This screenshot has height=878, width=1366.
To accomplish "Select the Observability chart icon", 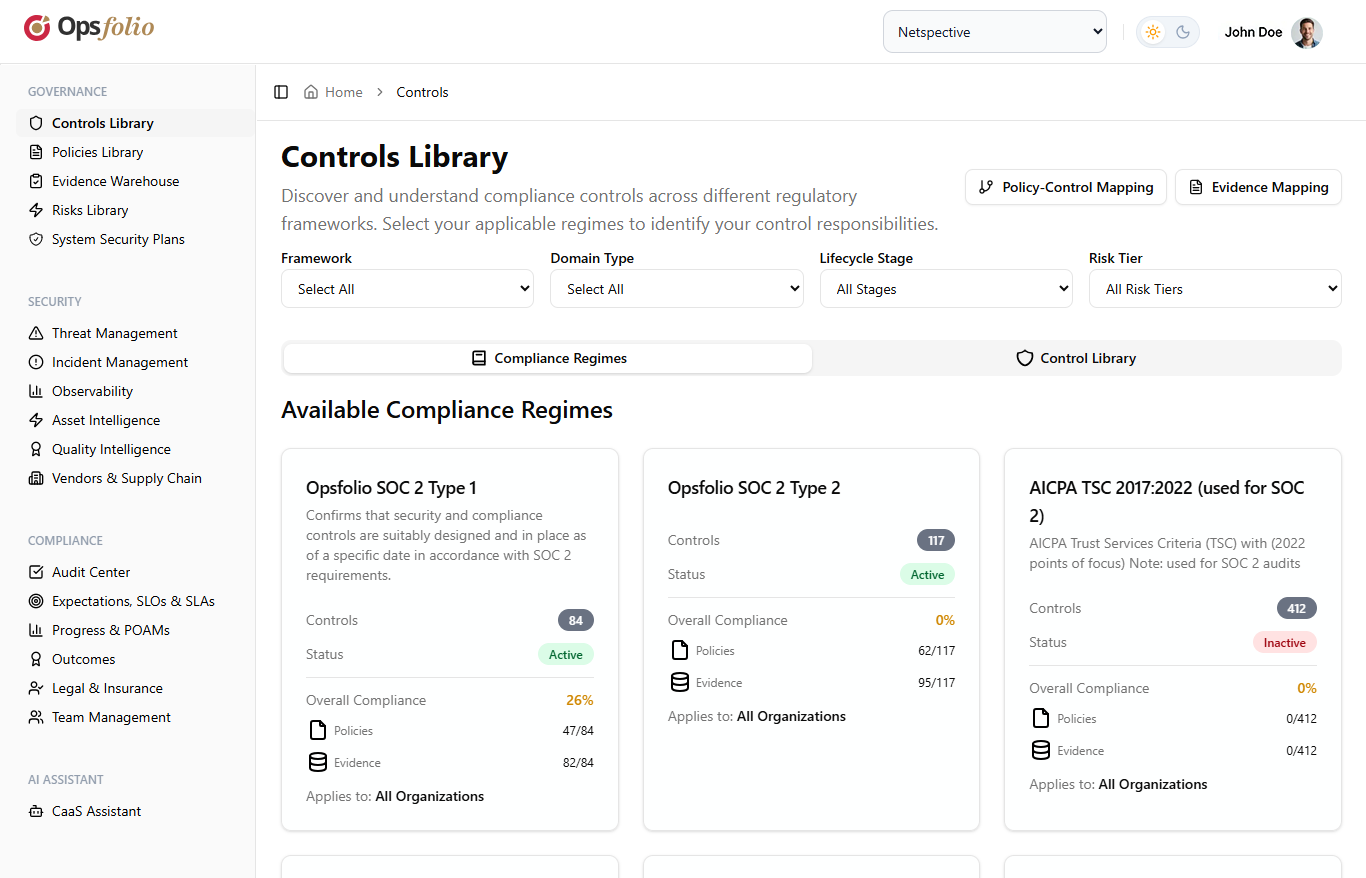I will [x=36, y=391].
